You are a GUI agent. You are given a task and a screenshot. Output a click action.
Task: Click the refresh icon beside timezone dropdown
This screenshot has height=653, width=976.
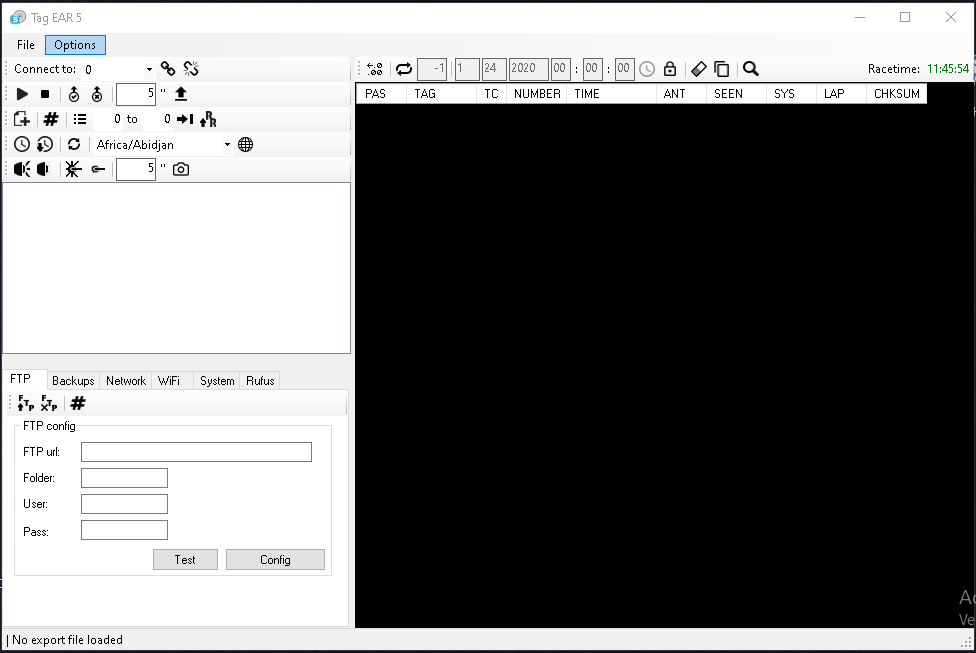click(74, 144)
